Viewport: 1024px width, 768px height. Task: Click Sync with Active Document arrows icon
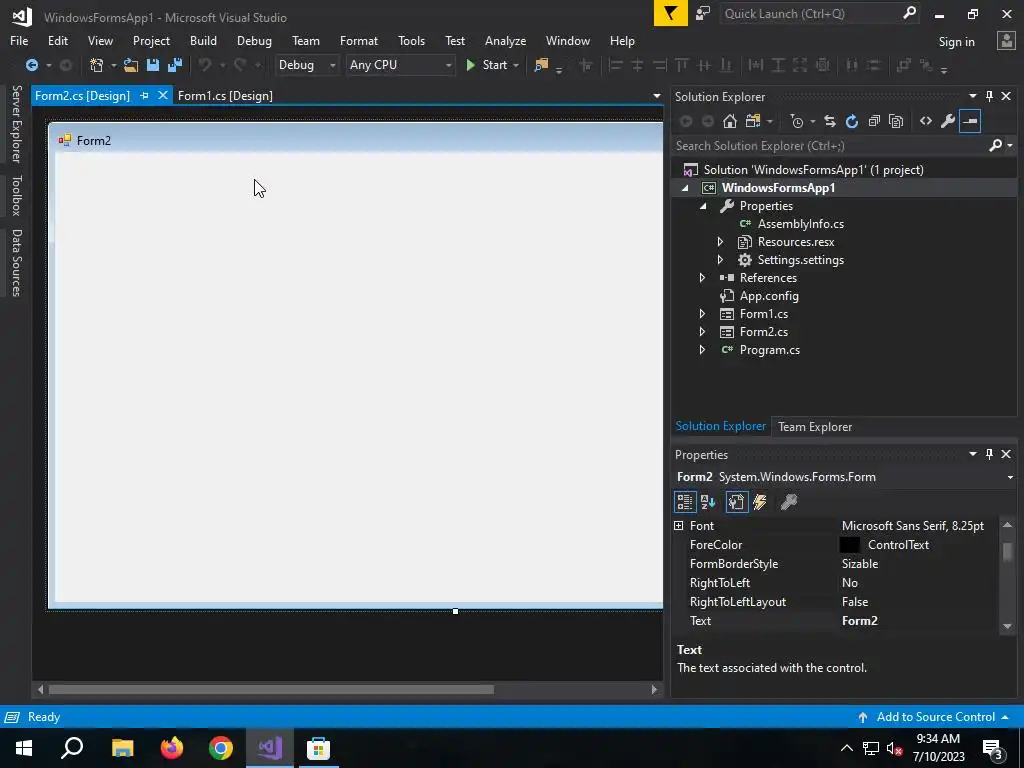click(x=829, y=121)
